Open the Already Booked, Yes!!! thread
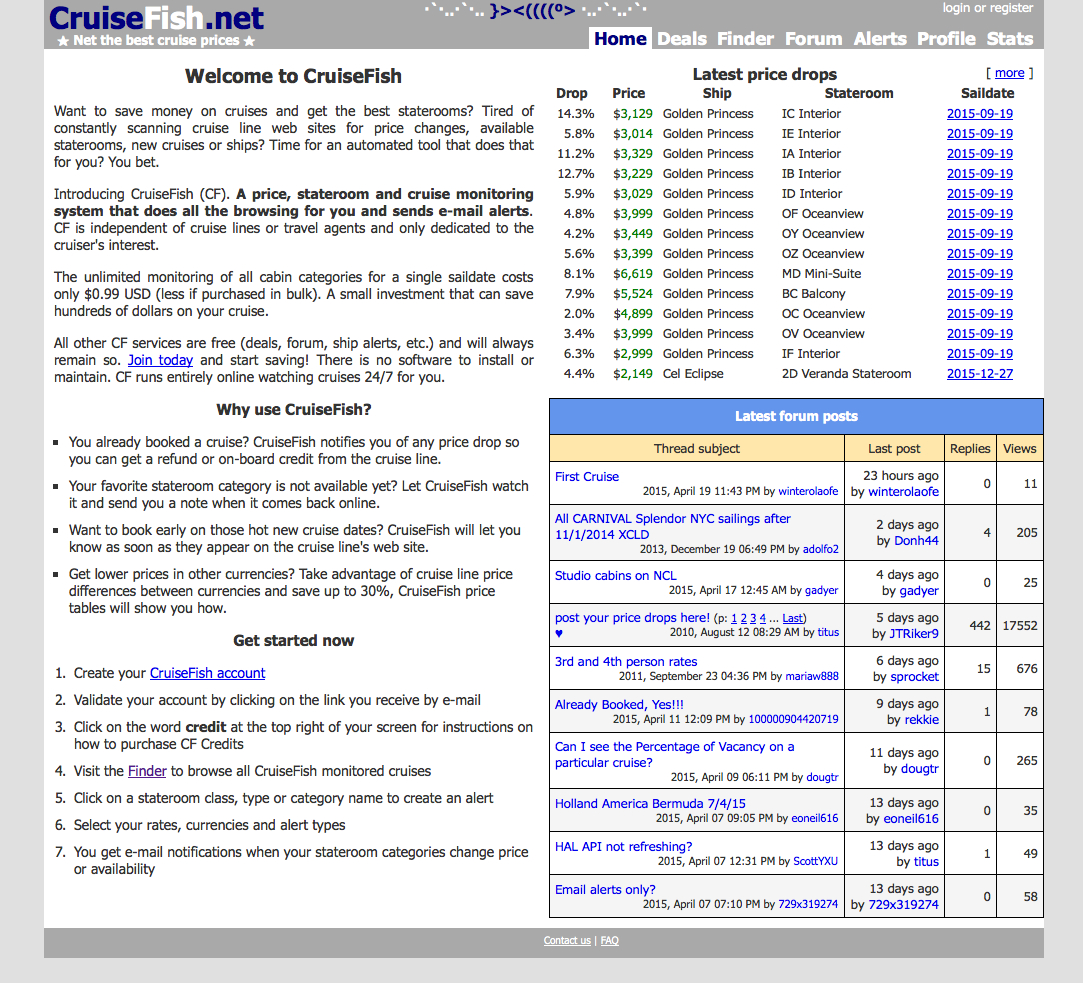Viewport: 1083px width, 983px height. tap(619, 705)
